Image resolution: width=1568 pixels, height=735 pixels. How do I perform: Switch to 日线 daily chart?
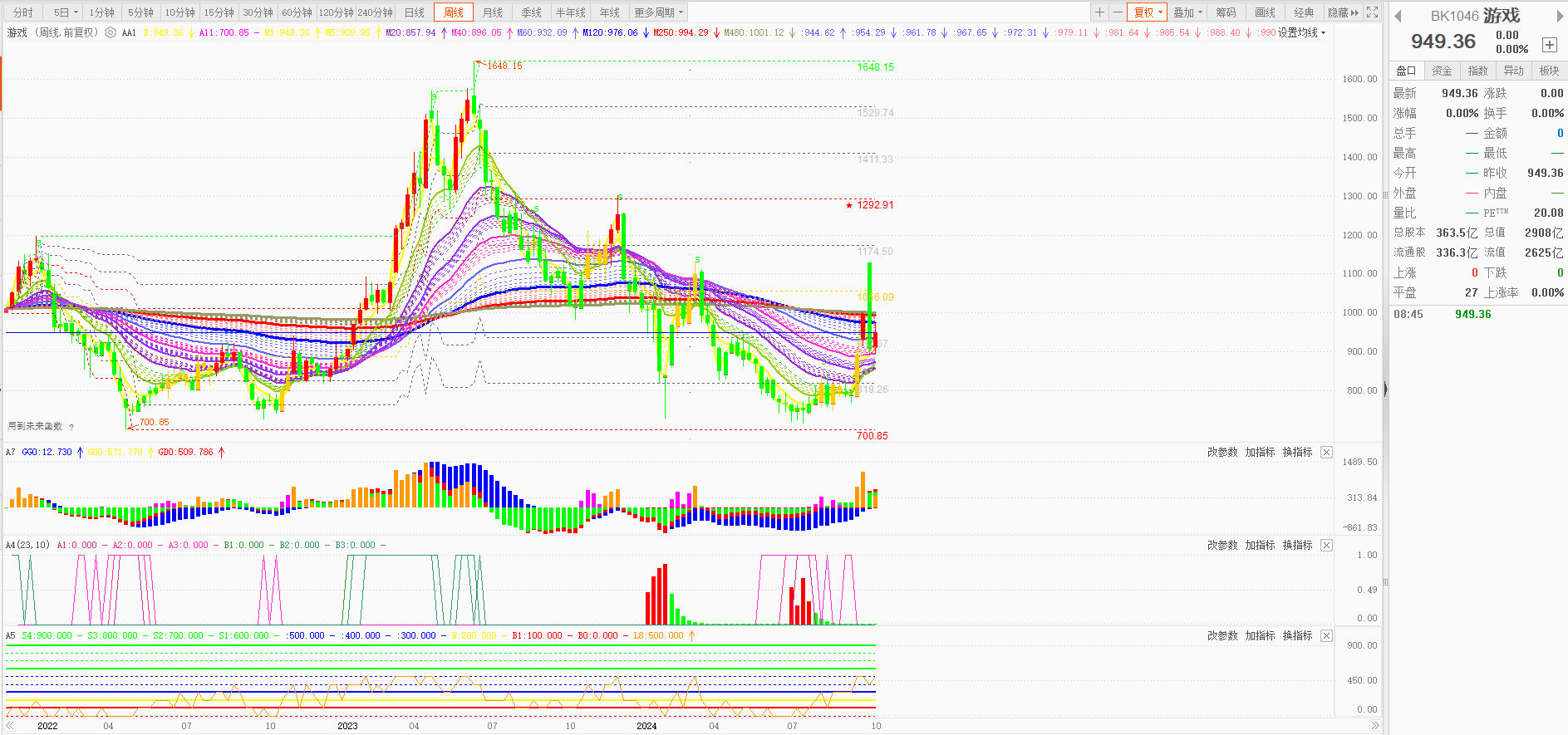415,12
